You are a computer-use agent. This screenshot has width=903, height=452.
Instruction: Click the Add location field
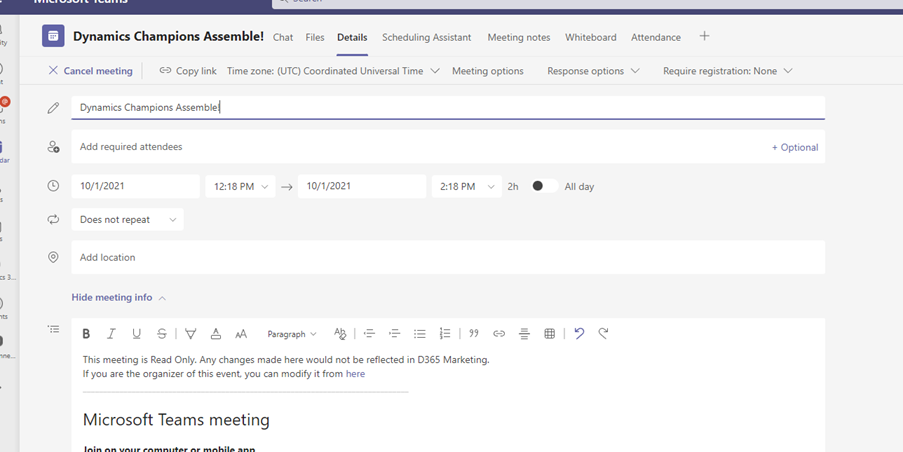click(x=448, y=257)
